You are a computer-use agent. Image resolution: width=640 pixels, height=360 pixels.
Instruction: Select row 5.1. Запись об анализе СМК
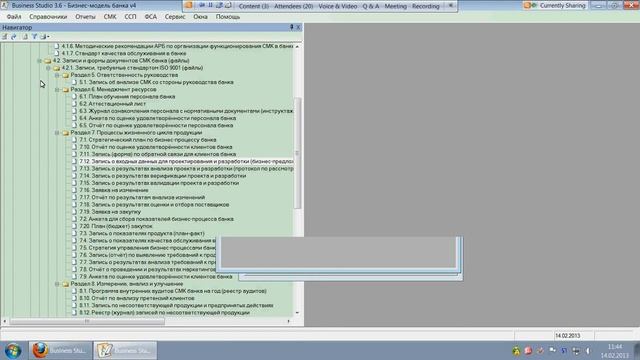[156, 82]
